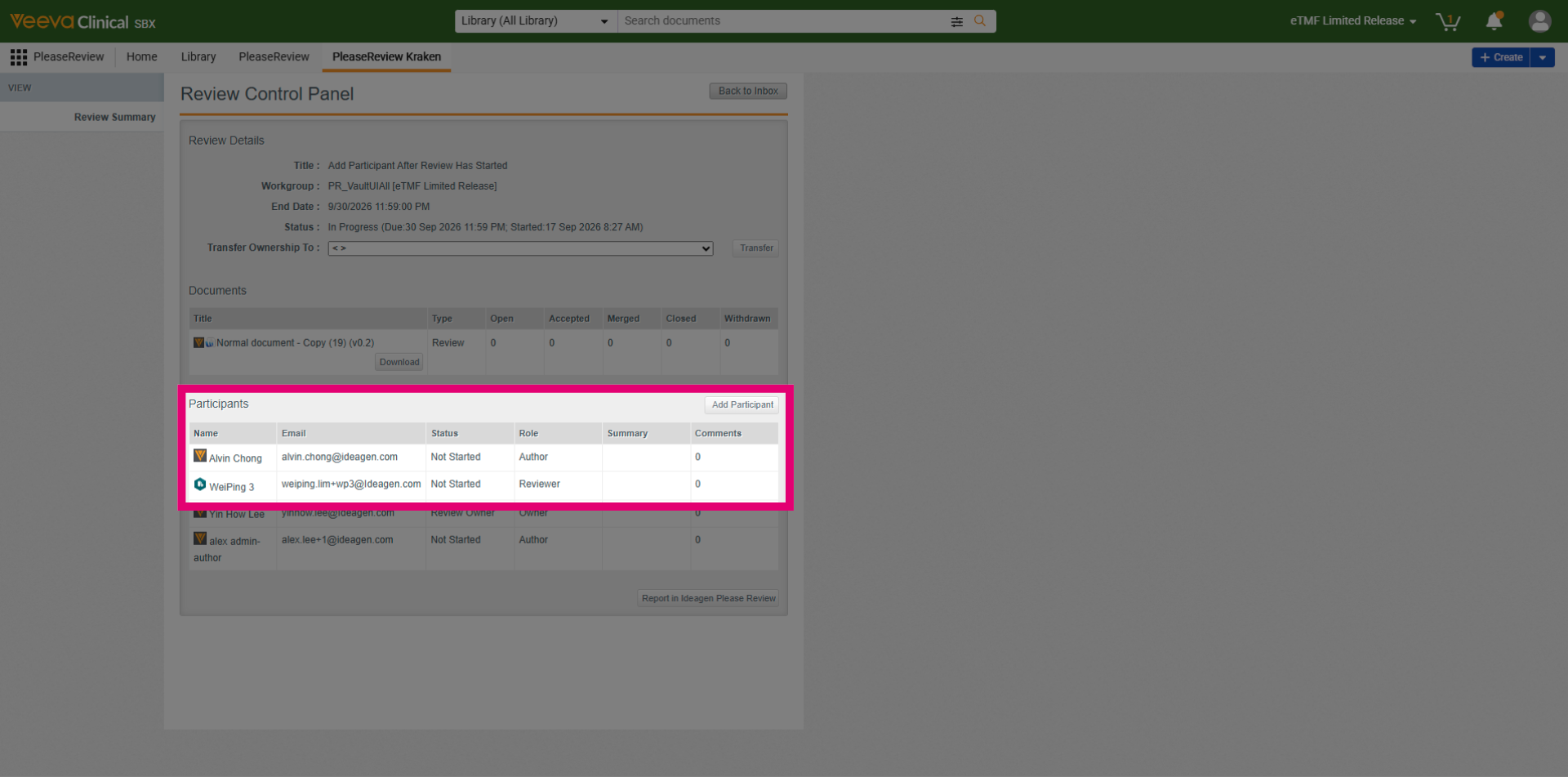Viewport: 1568px width, 777px height.
Task: Click the teal icon beside WeiPing 3
Action: click(x=200, y=485)
